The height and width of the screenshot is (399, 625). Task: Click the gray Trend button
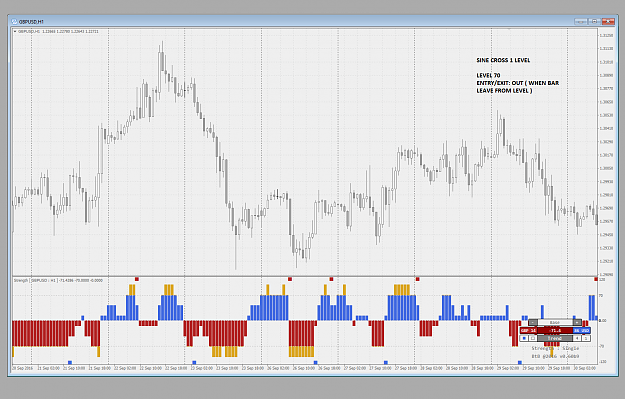point(555,338)
